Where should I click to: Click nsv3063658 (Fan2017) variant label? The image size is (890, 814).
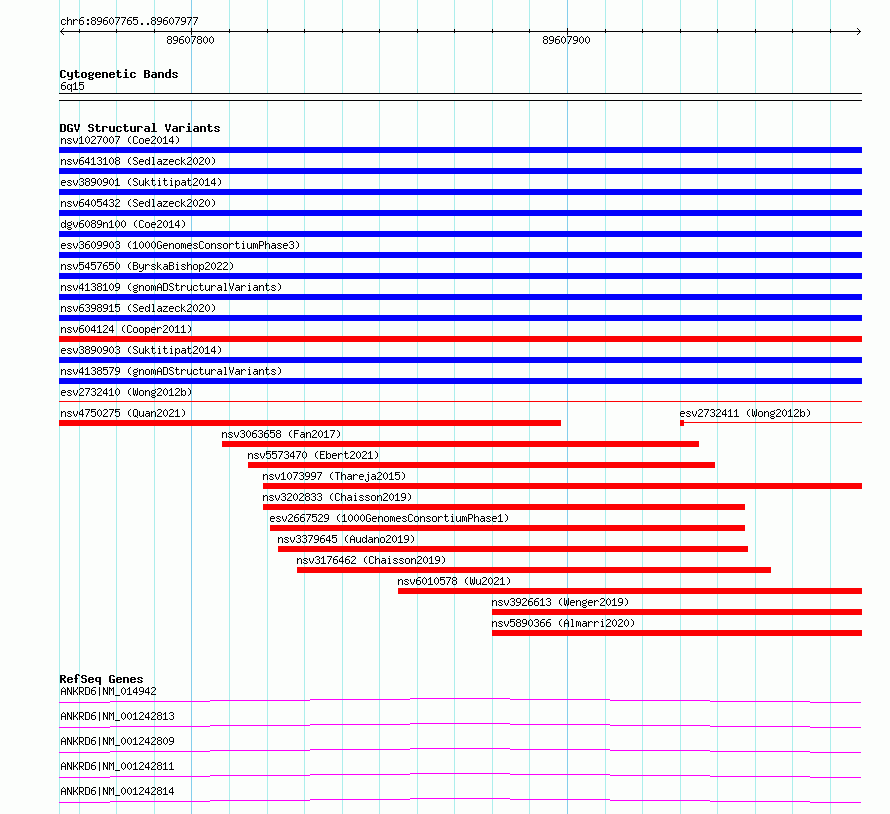[x=281, y=434]
